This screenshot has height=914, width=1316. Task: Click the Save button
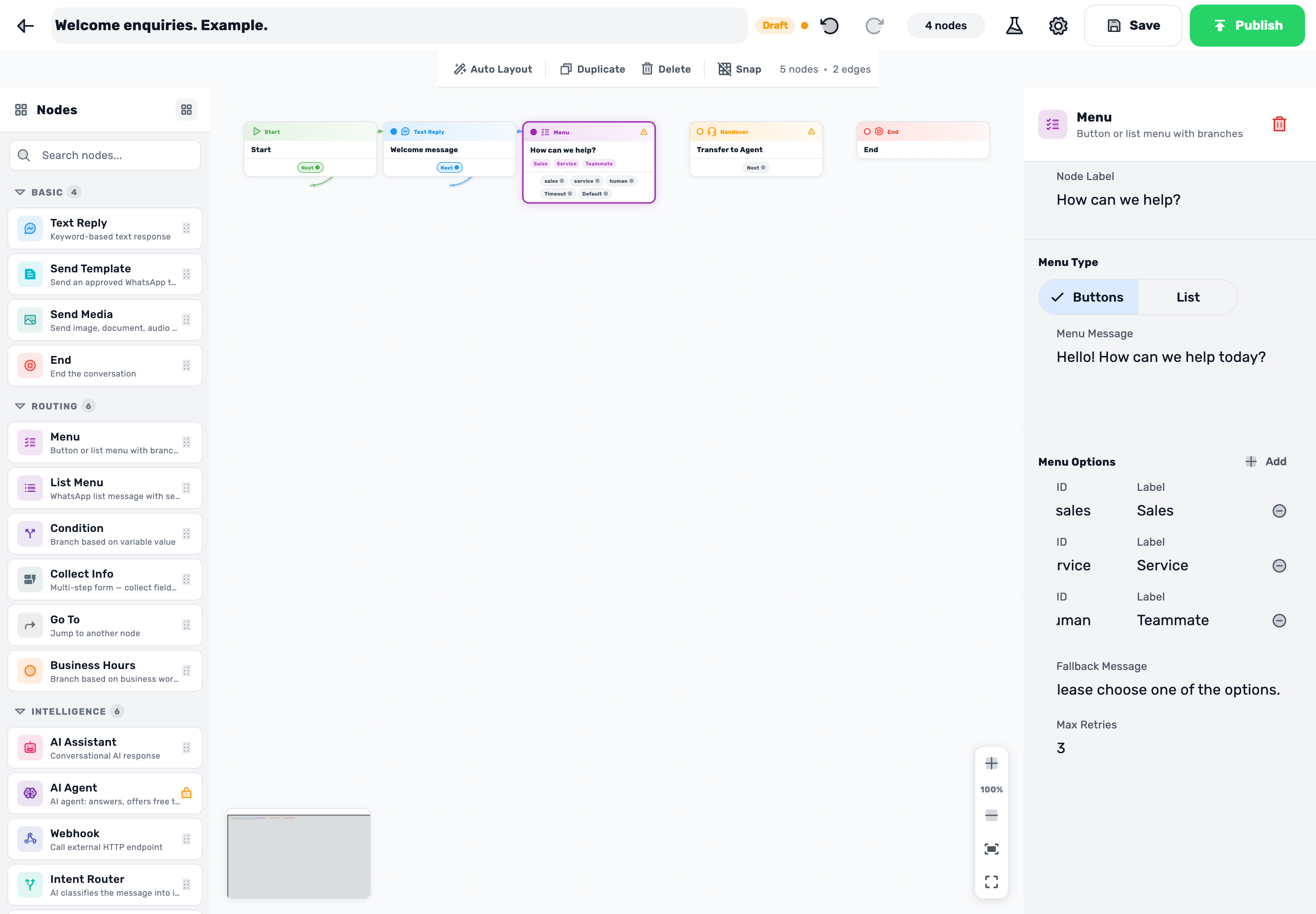tap(1133, 25)
